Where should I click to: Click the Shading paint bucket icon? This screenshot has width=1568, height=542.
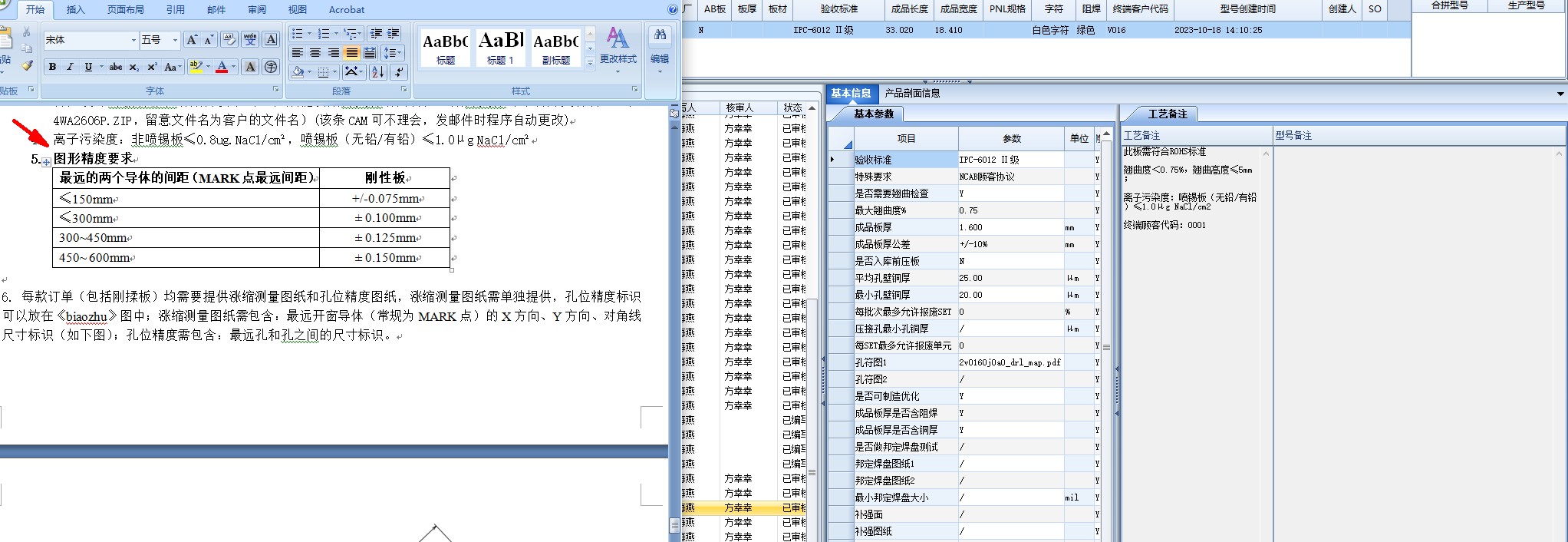(298, 72)
